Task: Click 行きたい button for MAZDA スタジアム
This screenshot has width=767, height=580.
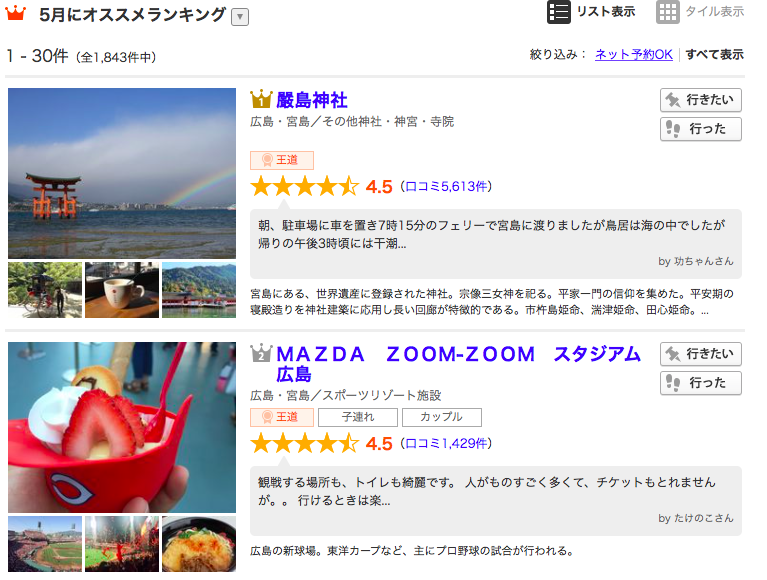Action: click(700, 354)
